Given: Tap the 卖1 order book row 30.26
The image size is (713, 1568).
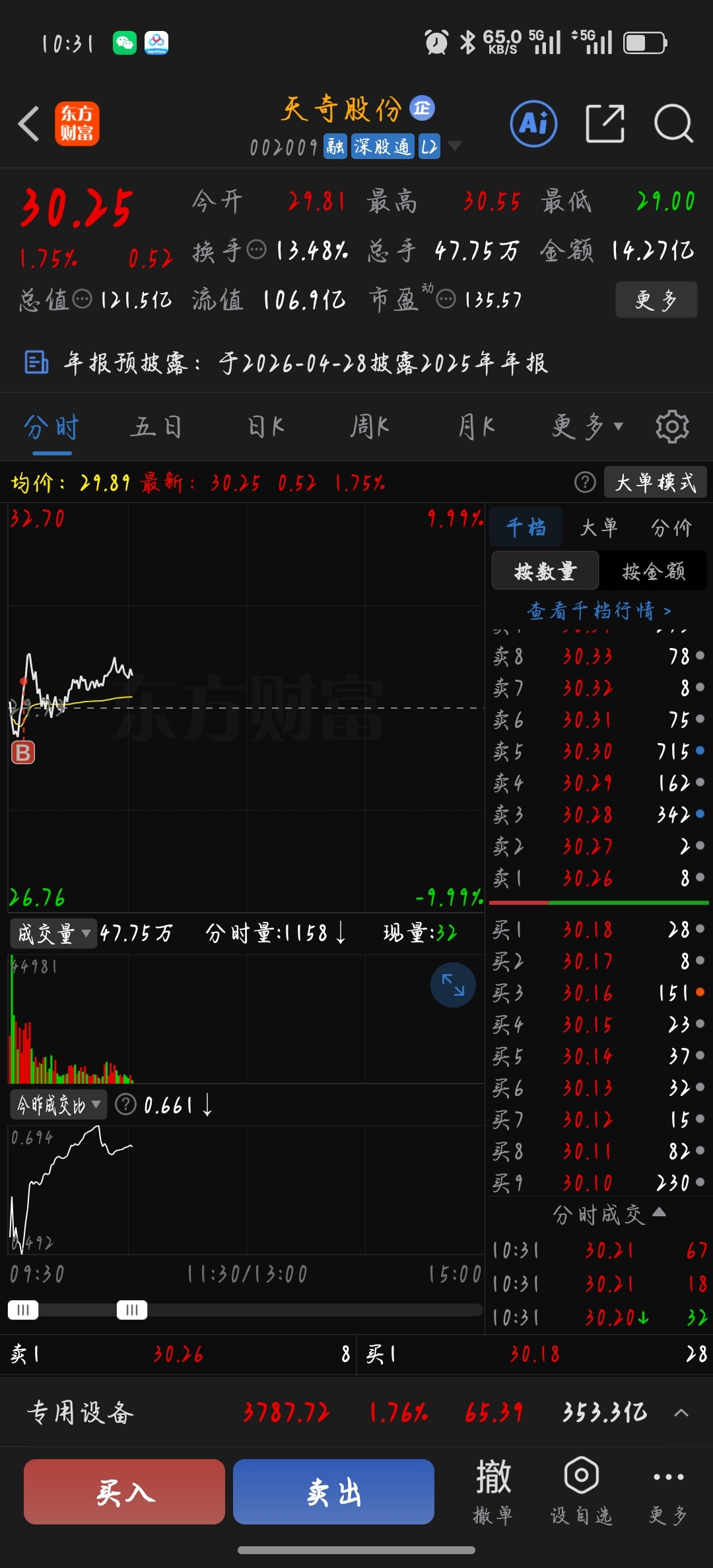Looking at the screenshot, I should point(599,878).
